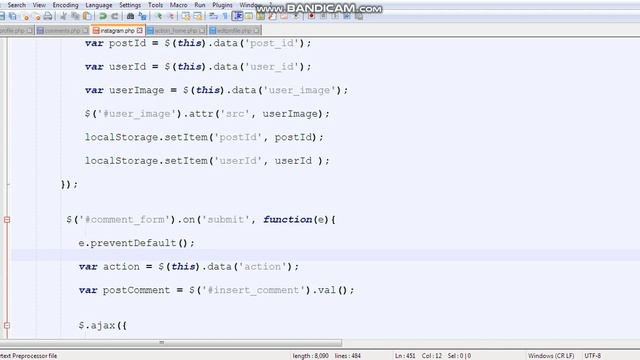Toggle the Function List icon

click(x=272, y=16)
